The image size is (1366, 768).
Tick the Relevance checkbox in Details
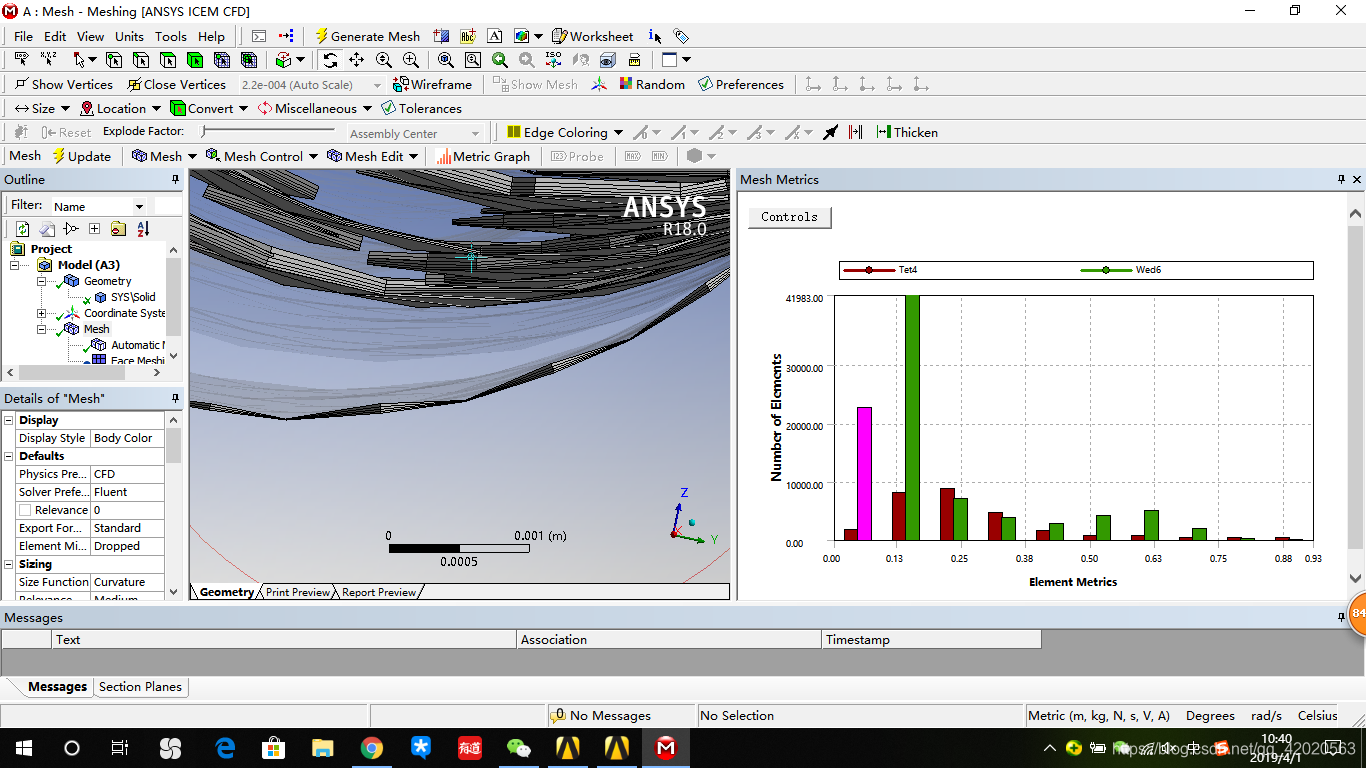25,510
